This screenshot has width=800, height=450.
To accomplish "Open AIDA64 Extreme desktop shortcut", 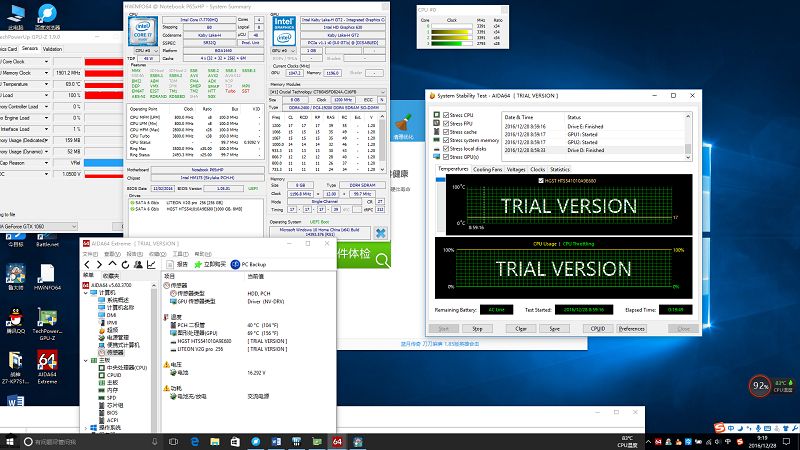I will (47, 366).
